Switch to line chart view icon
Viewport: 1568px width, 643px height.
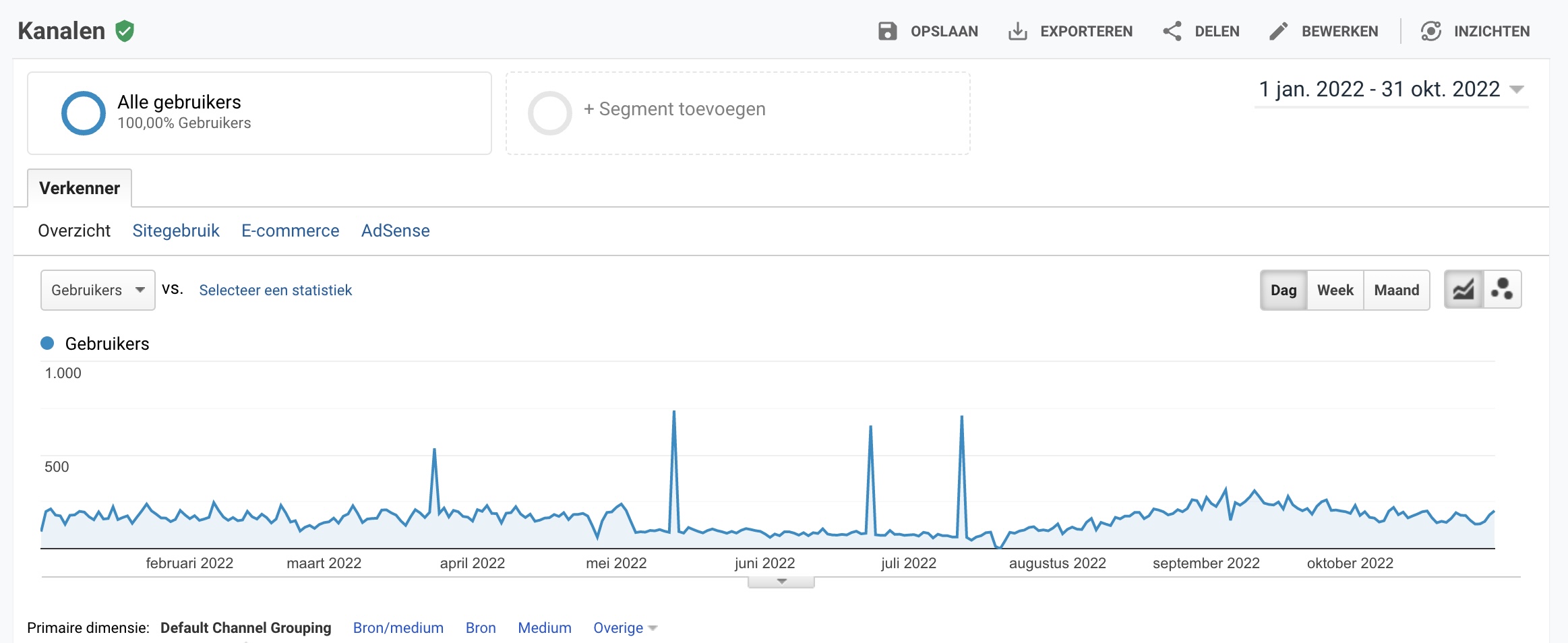pyautogui.click(x=1464, y=290)
